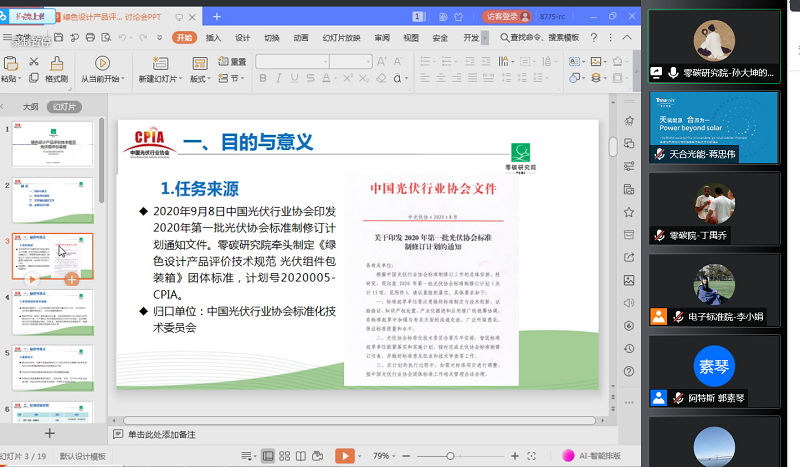800x467 pixels.
Task: Toggle Strikethrough formatting
Action: click(310, 78)
